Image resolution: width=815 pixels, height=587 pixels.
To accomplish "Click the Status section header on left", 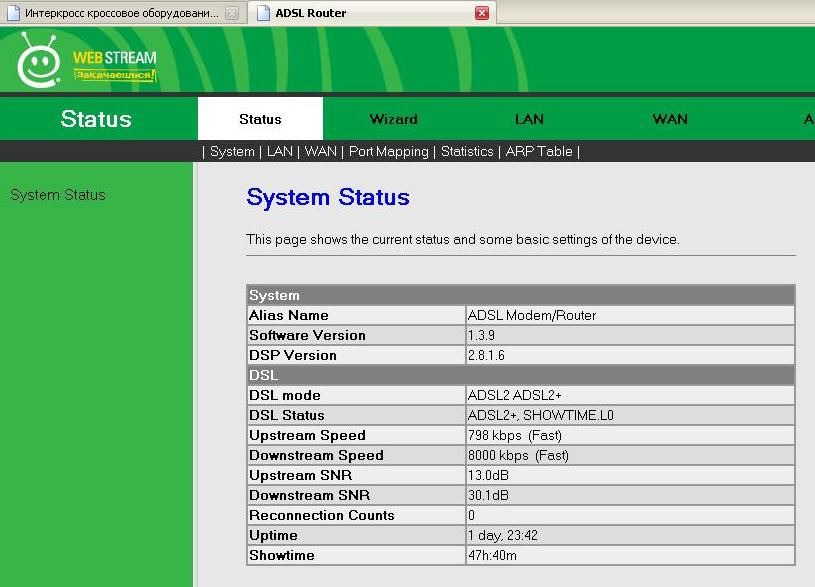I will pos(96,119).
